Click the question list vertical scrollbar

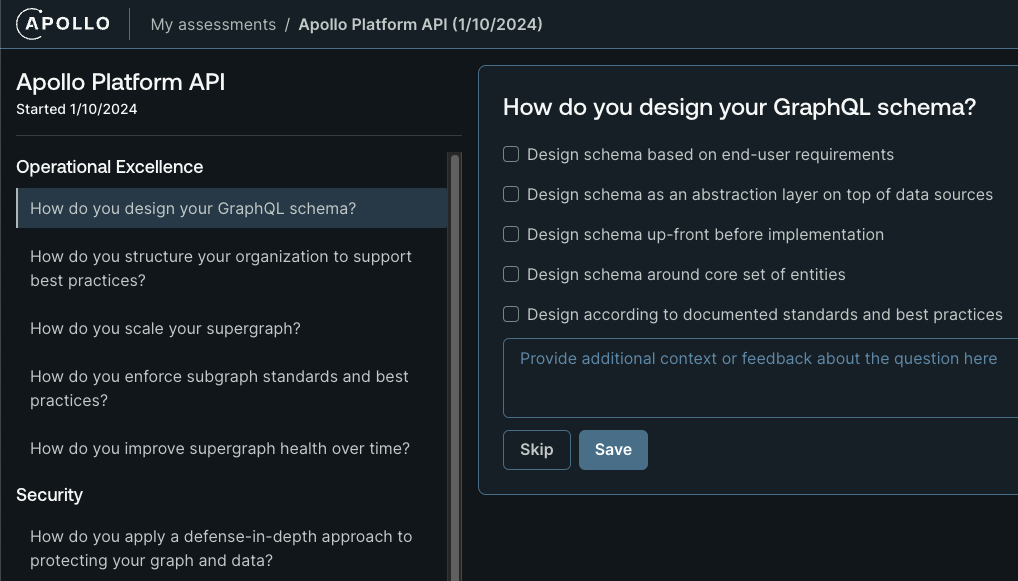coord(455,367)
